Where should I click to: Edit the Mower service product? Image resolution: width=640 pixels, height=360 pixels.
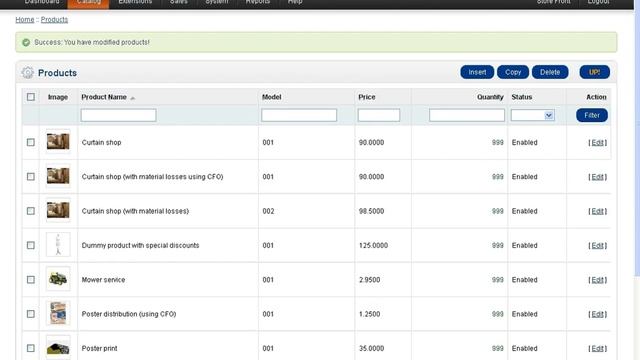(598, 280)
